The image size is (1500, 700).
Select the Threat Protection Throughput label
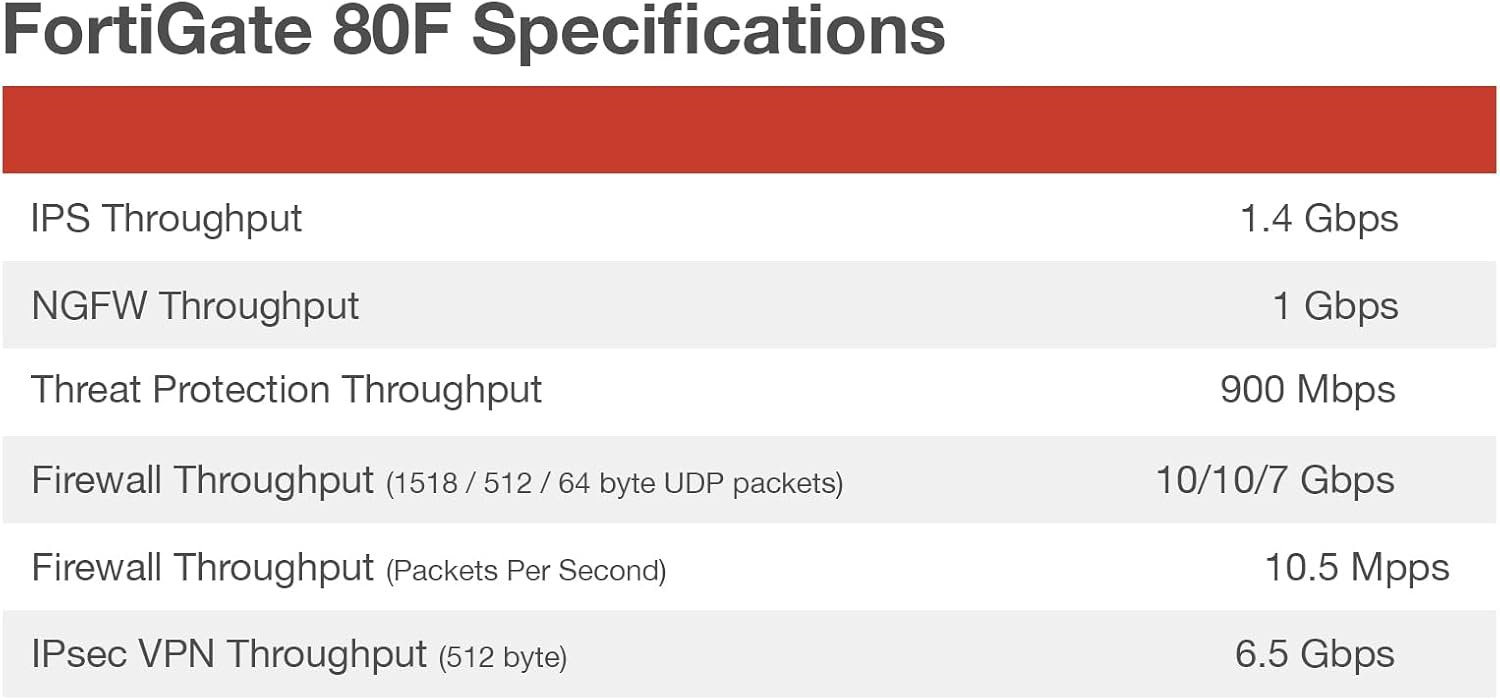coord(286,390)
